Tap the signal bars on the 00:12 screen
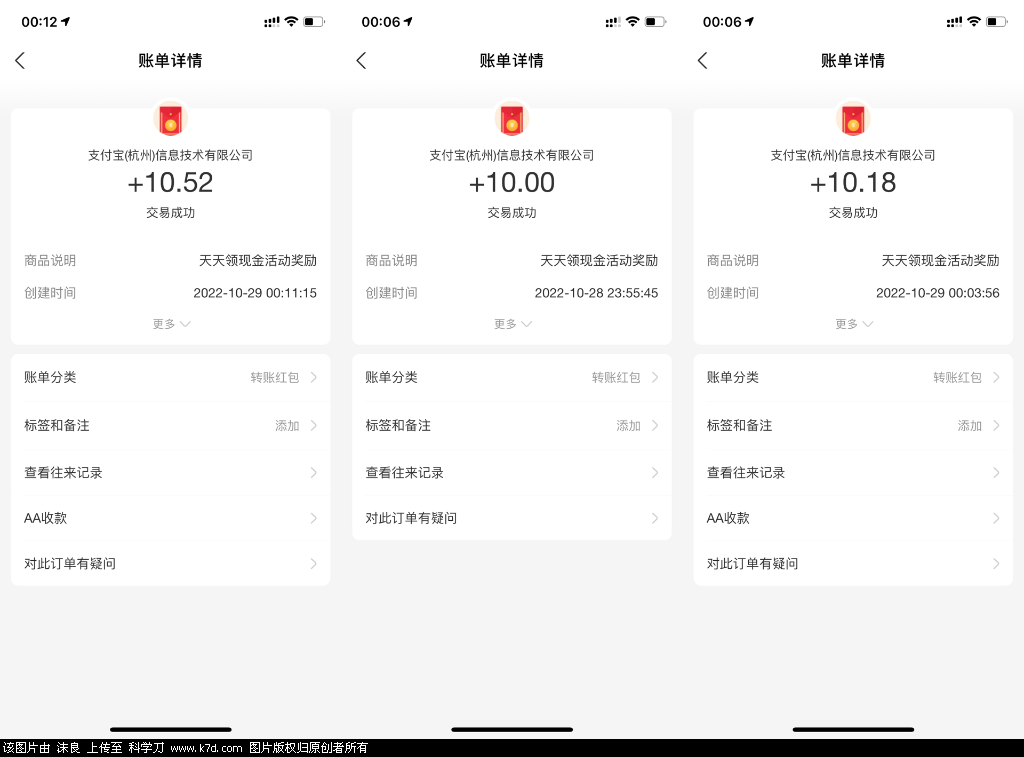The height and width of the screenshot is (757, 1024). [272, 22]
